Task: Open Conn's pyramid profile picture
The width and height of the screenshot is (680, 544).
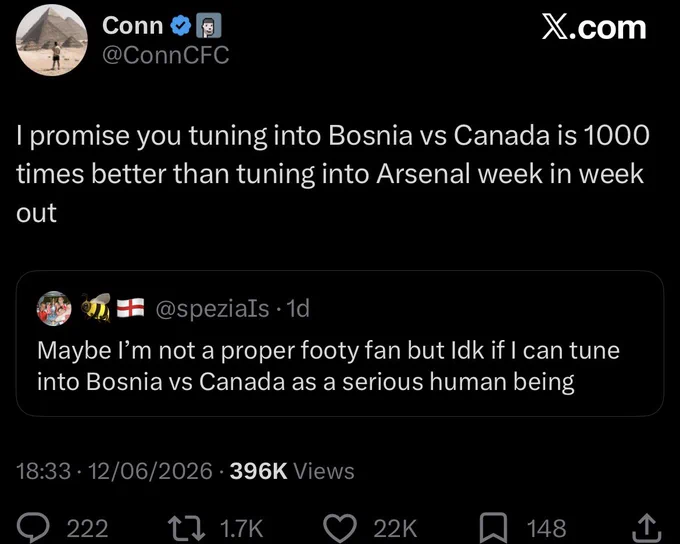Action: coord(52,40)
